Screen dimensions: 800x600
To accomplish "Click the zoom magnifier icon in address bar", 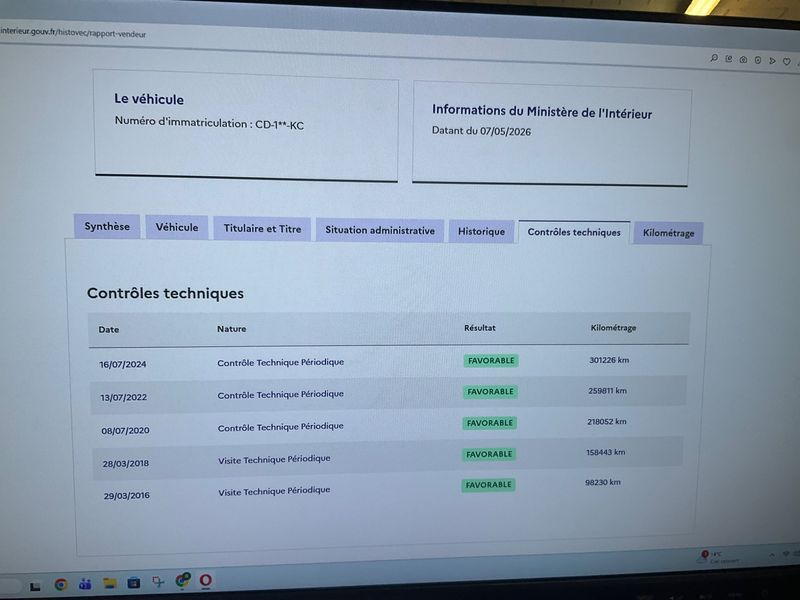I will tap(714, 58).
